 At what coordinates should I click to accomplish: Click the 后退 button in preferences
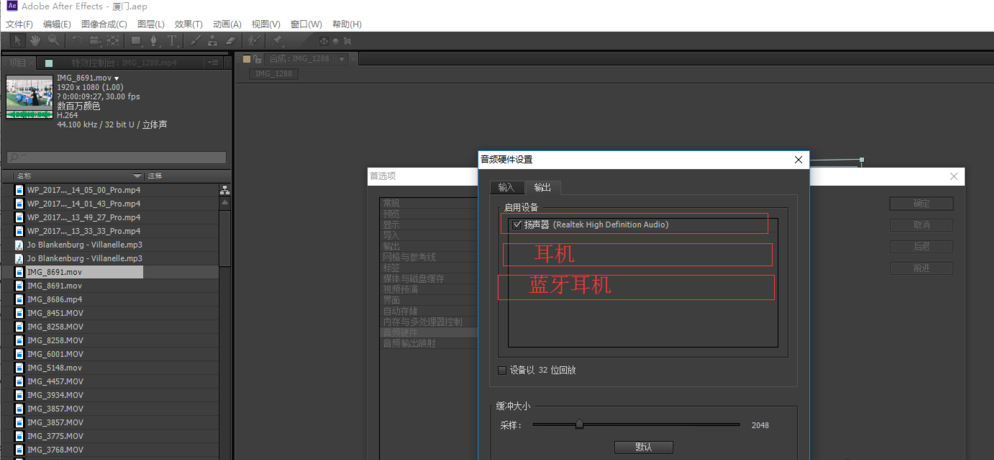(922, 246)
